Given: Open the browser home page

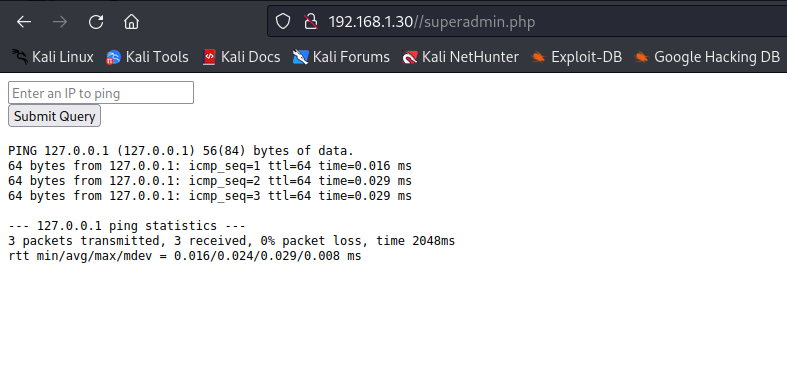Looking at the screenshot, I should tap(132, 22).
